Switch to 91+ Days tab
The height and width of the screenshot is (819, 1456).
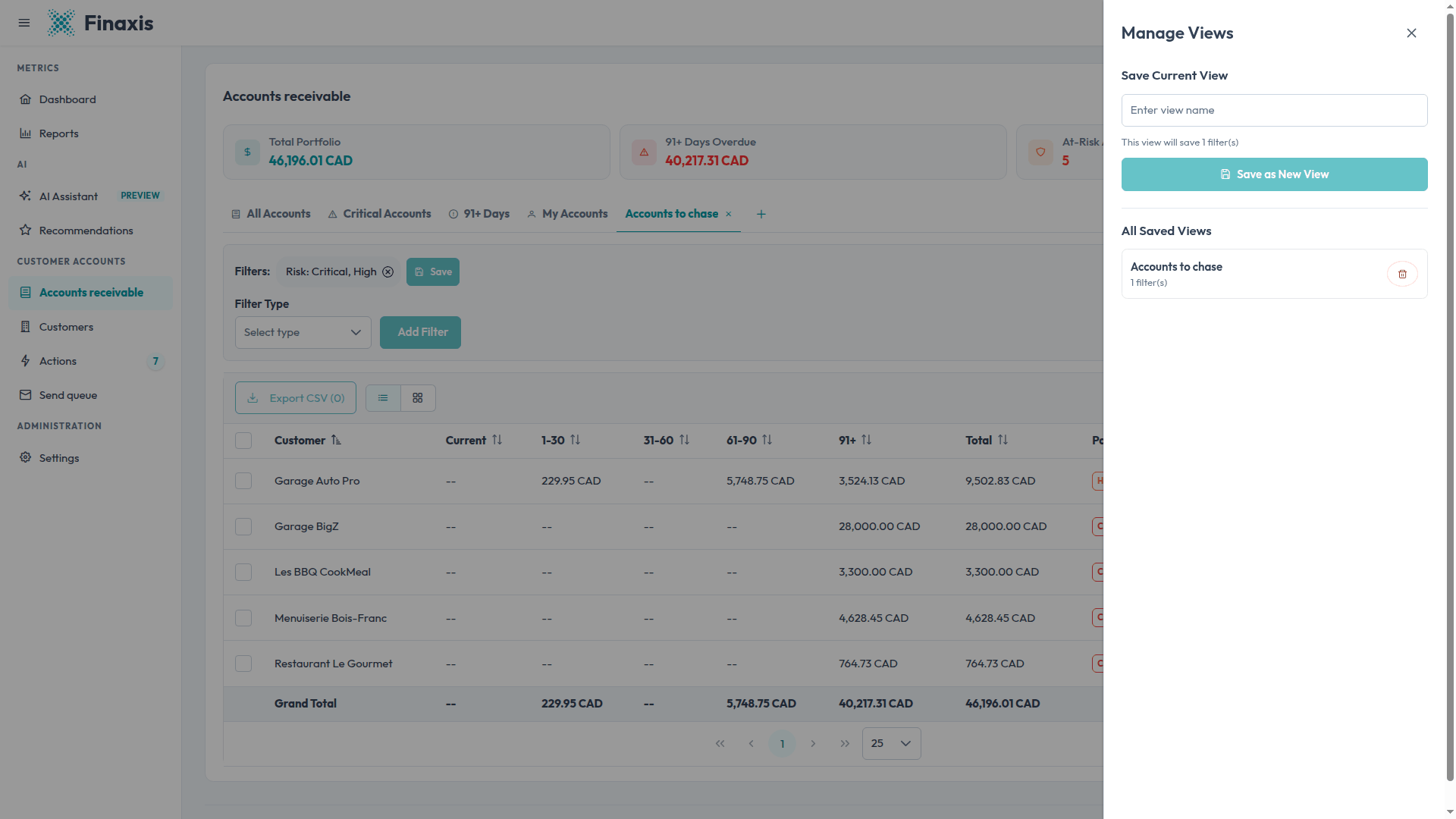[x=479, y=215]
